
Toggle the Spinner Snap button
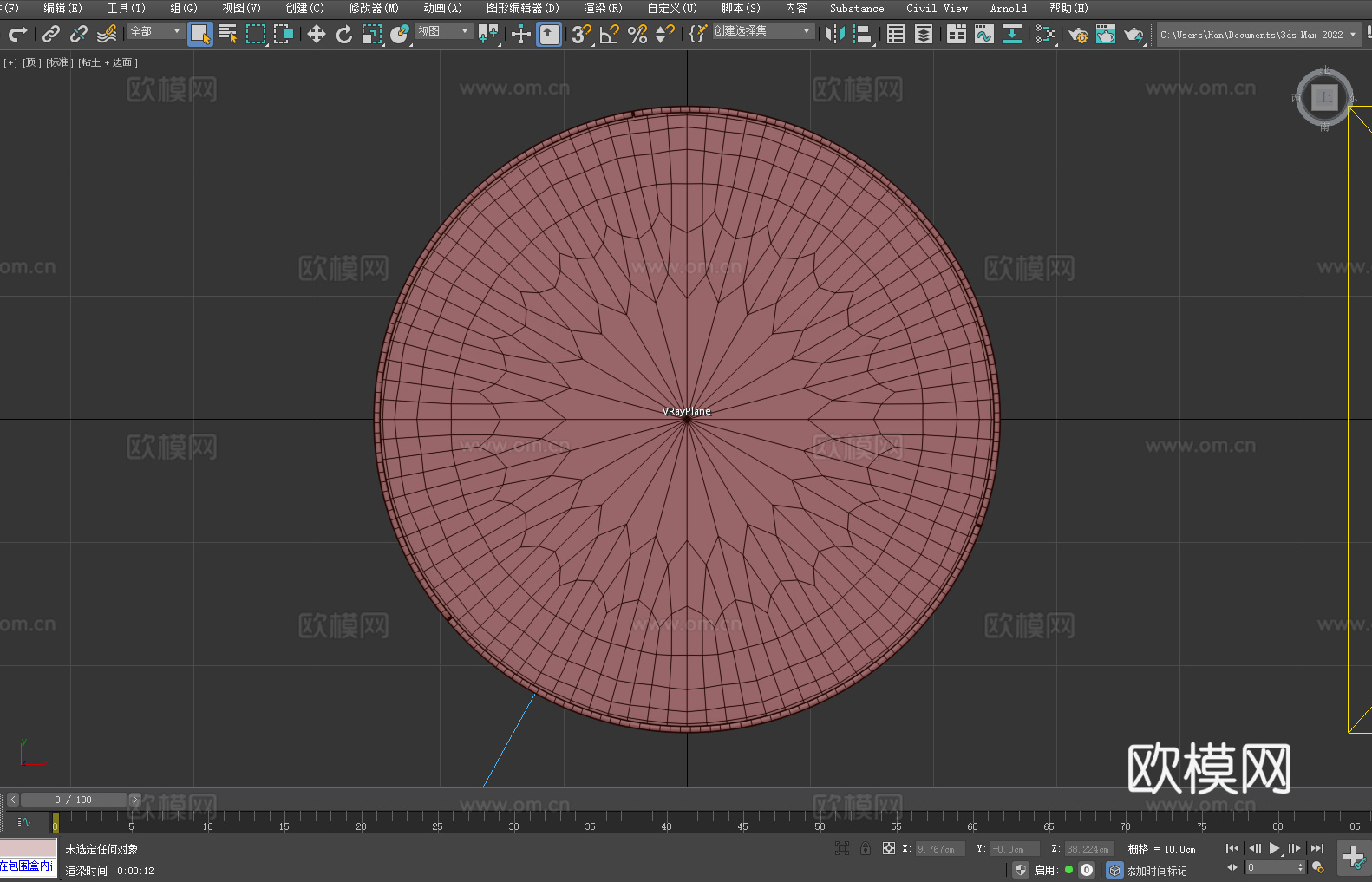tap(665, 34)
